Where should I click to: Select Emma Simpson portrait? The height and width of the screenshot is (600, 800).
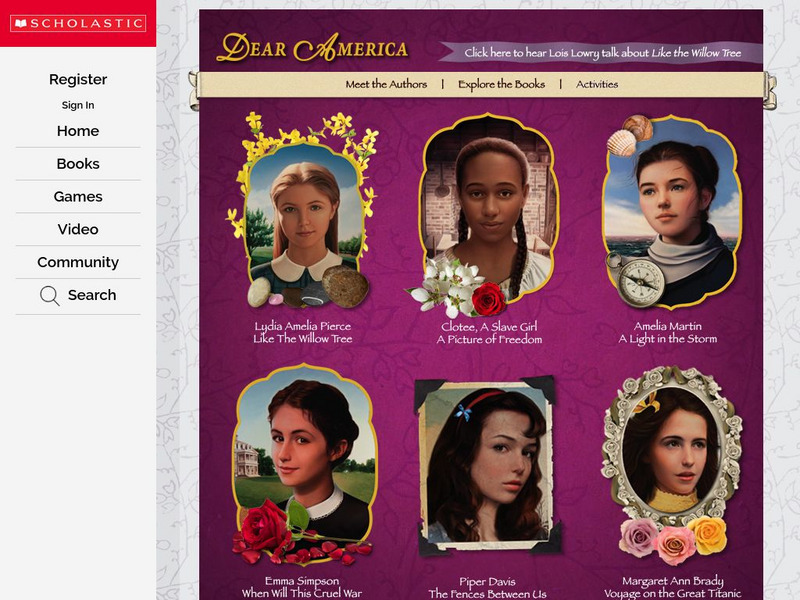coord(305,464)
